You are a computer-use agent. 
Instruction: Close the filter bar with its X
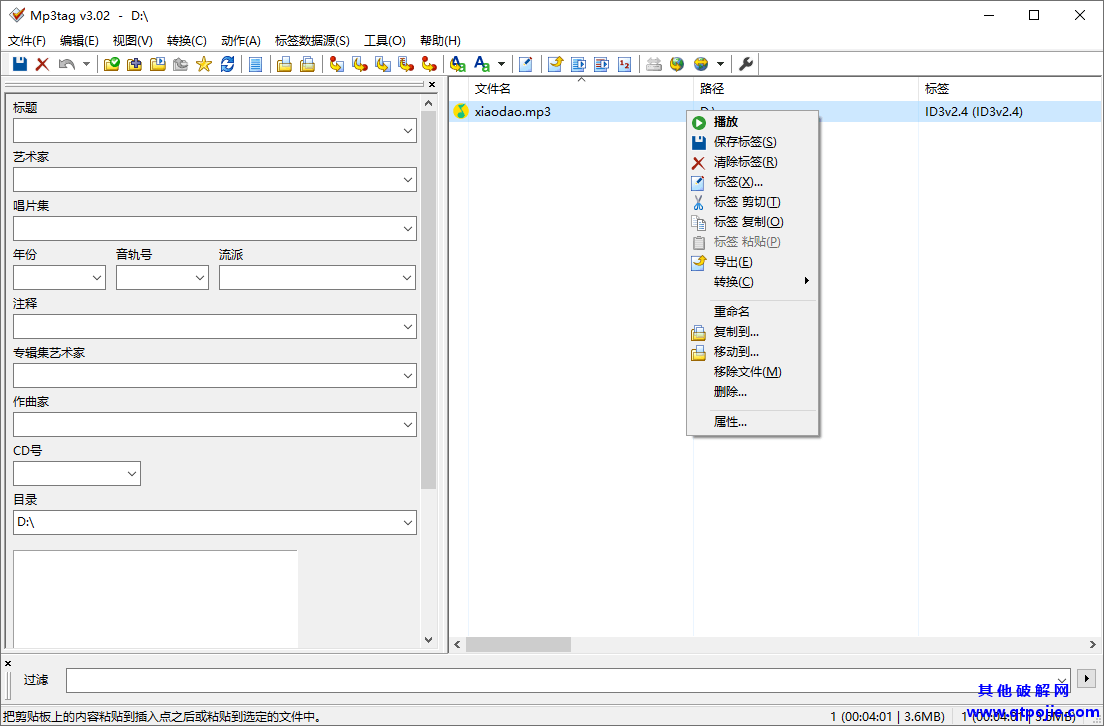click(x=8, y=663)
